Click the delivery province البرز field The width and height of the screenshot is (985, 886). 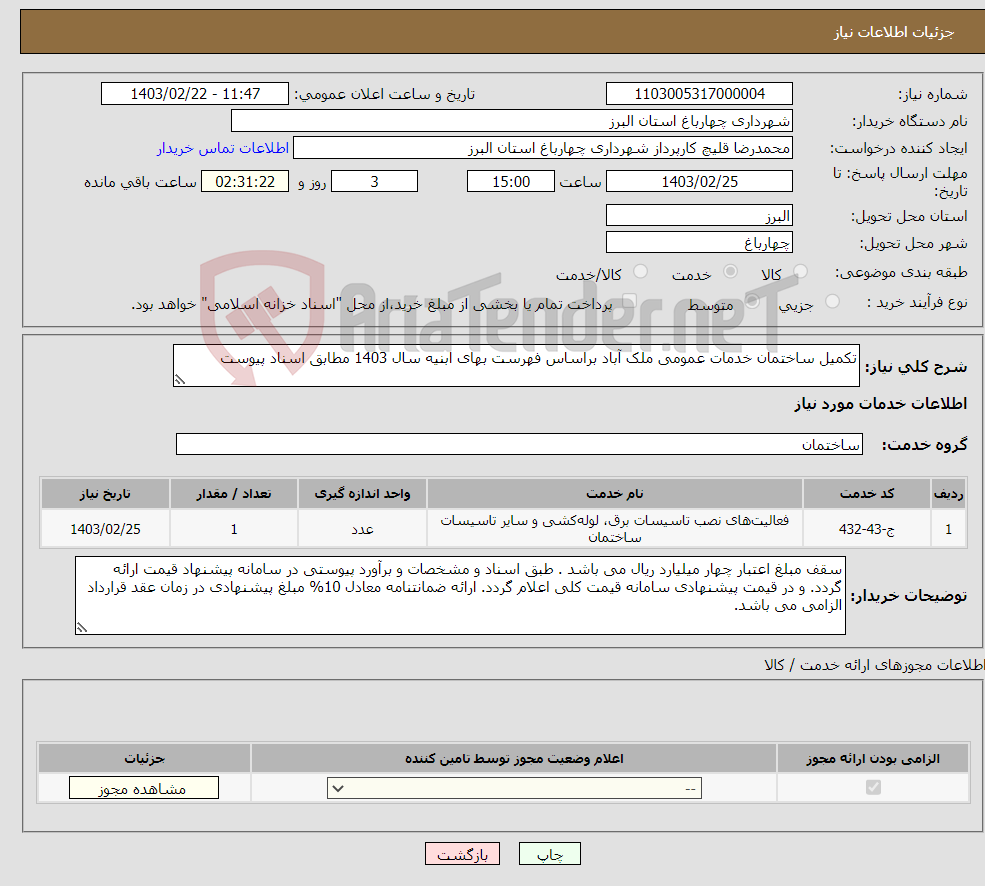(699, 216)
